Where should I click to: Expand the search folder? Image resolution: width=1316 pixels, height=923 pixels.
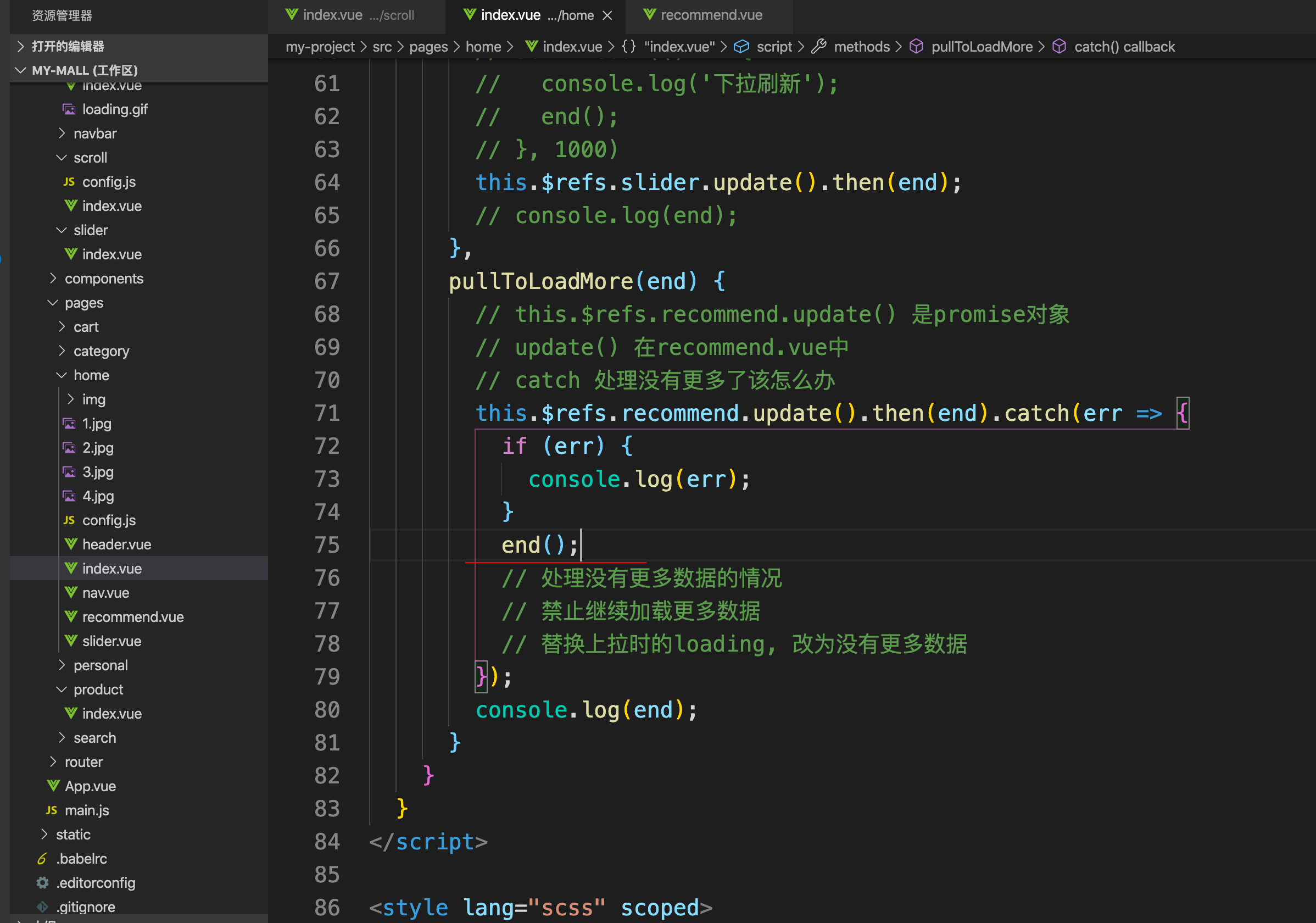[x=62, y=738]
